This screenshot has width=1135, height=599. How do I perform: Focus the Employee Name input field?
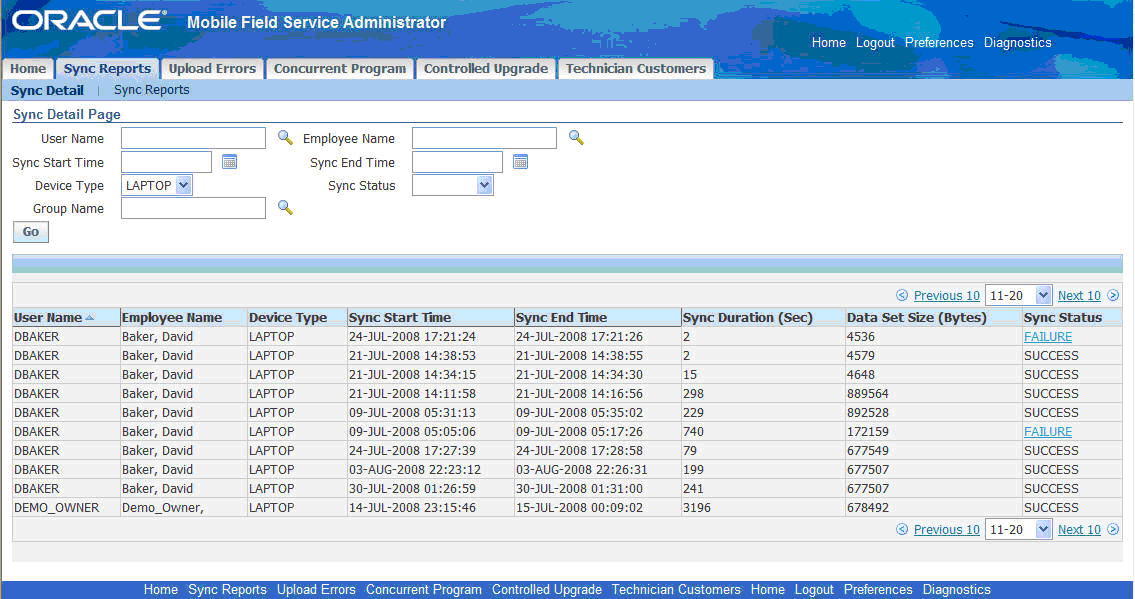pos(484,137)
